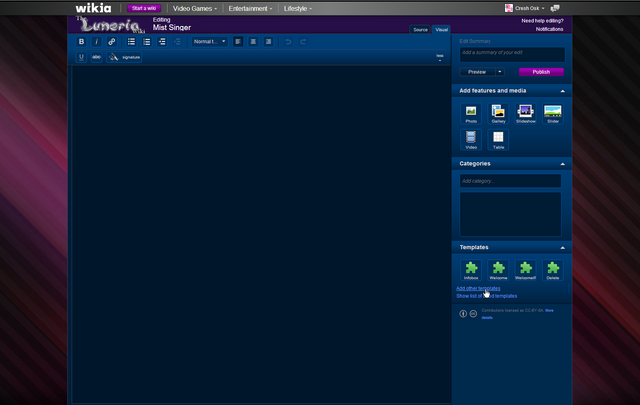Open the chat bubble icon in header
Viewport: 640px width, 405px height.
[555, 8]
